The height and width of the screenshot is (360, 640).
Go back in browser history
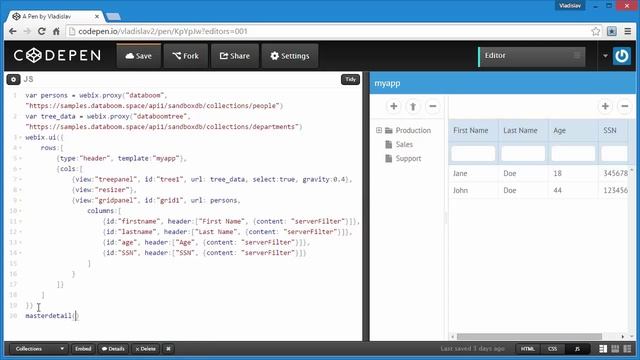(x=13, y=31)
